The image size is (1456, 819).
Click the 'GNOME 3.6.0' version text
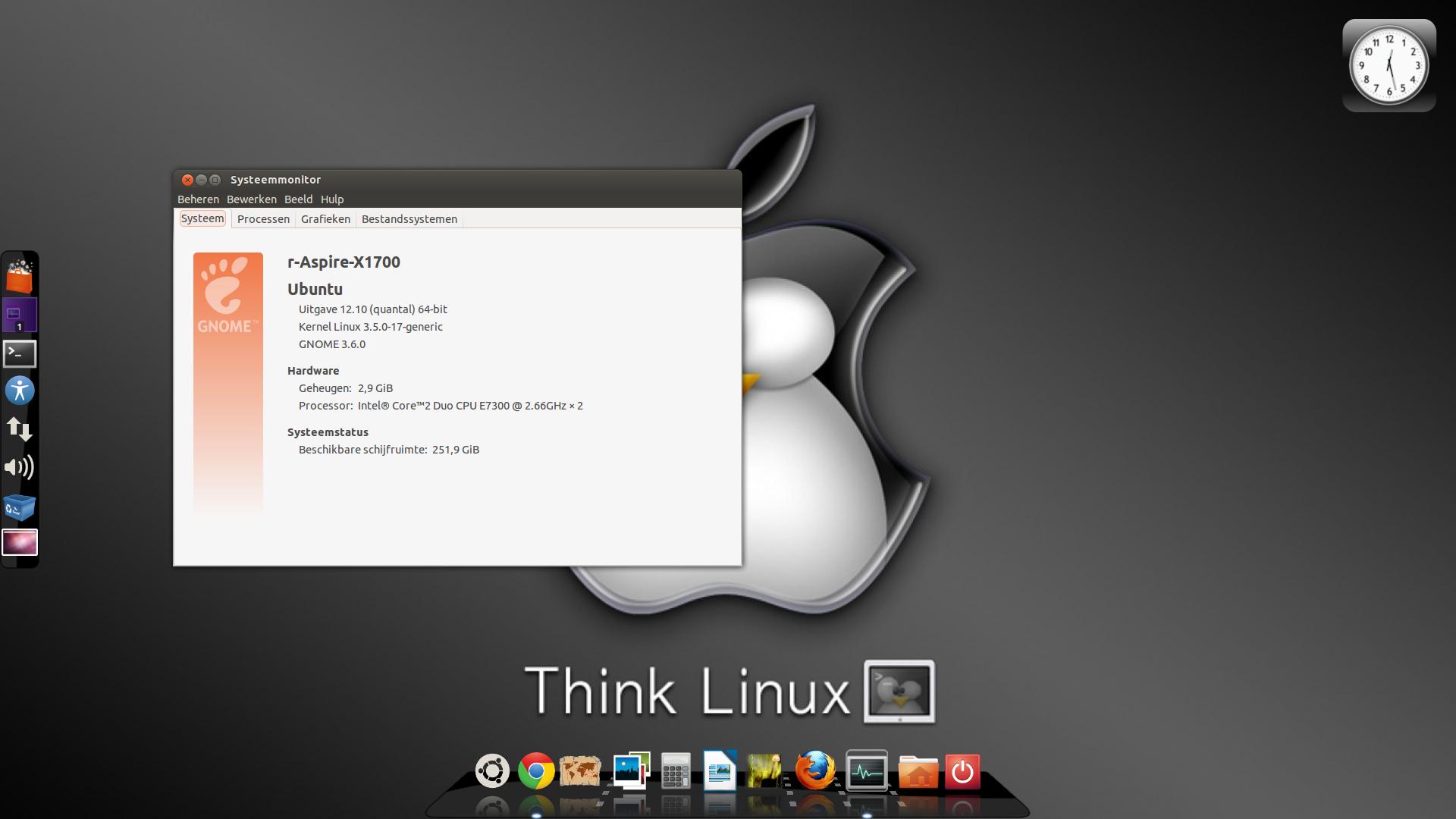pos(332,344)
